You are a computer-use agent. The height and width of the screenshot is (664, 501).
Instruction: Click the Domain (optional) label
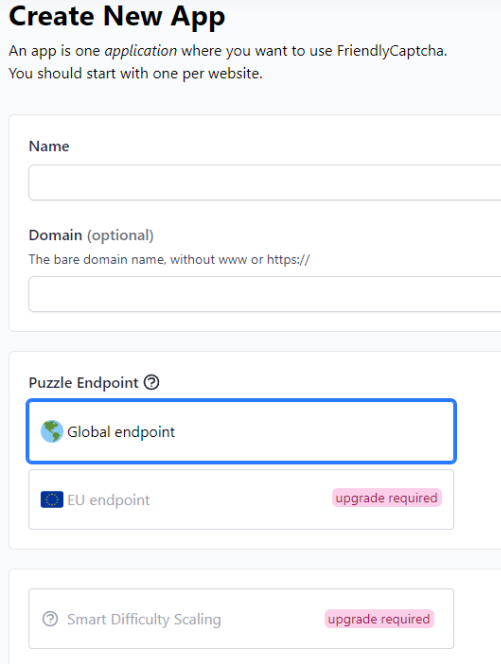pyautogui.click(x=91, y=235)
